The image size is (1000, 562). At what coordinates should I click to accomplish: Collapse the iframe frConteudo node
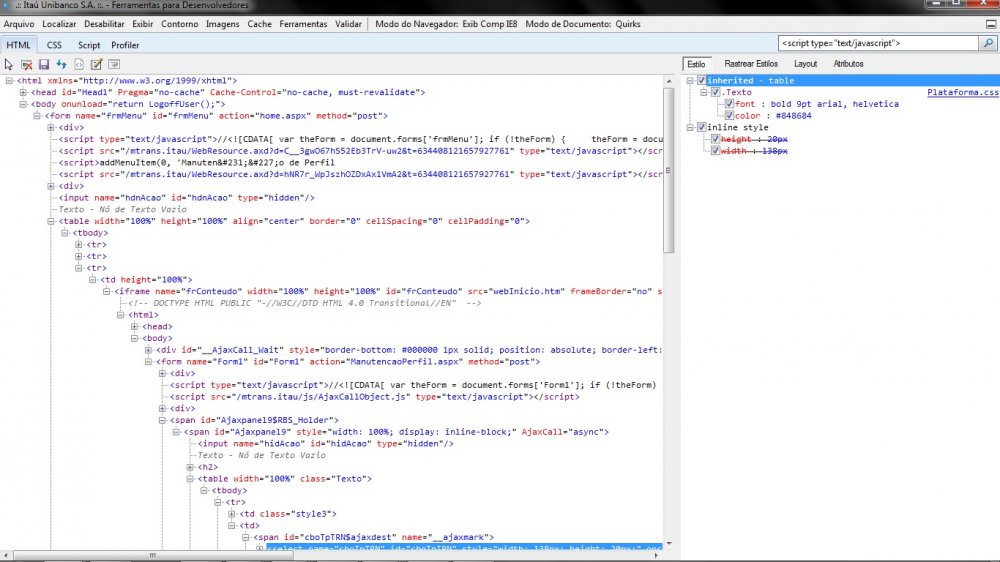tap(107, 292)
